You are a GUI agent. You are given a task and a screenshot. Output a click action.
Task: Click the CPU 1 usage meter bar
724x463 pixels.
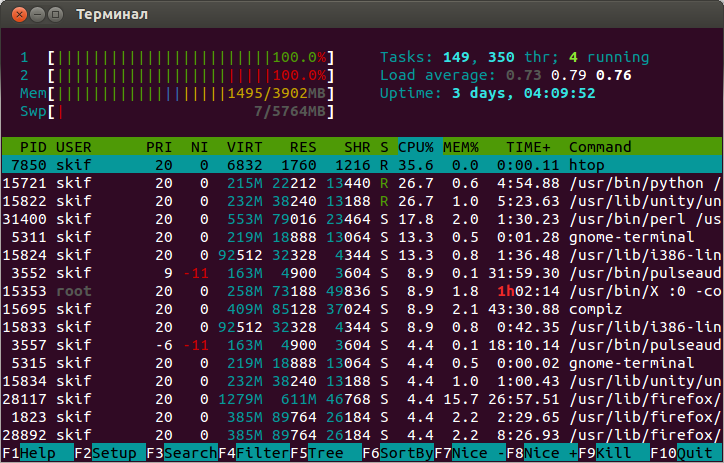tap(191, 57)
